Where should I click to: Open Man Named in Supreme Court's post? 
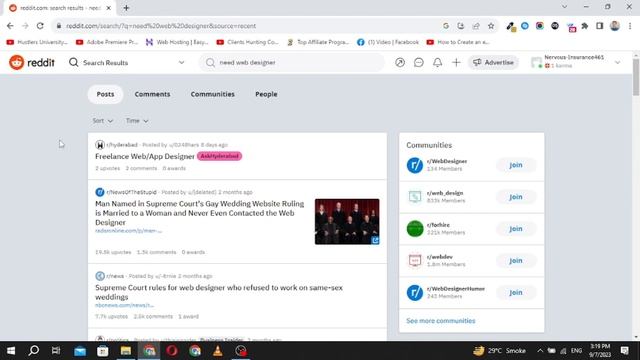click(200, 213)
